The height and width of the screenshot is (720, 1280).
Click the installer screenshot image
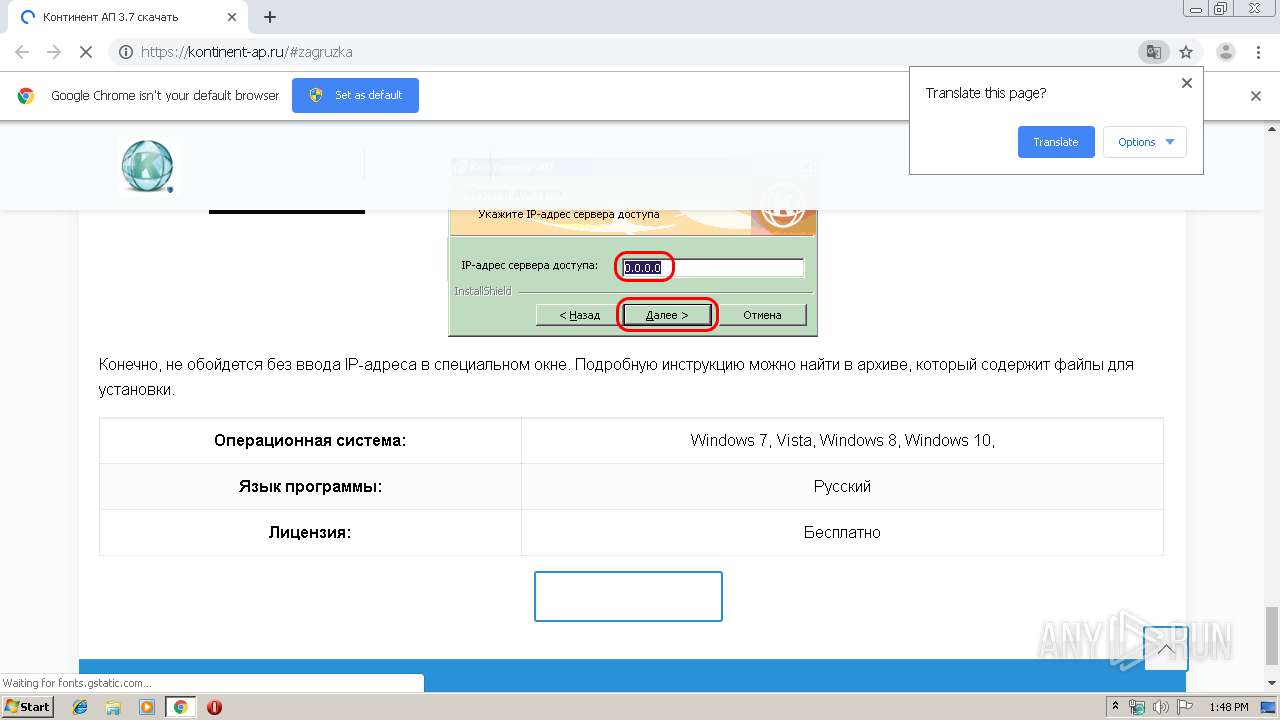click(633, 246)
